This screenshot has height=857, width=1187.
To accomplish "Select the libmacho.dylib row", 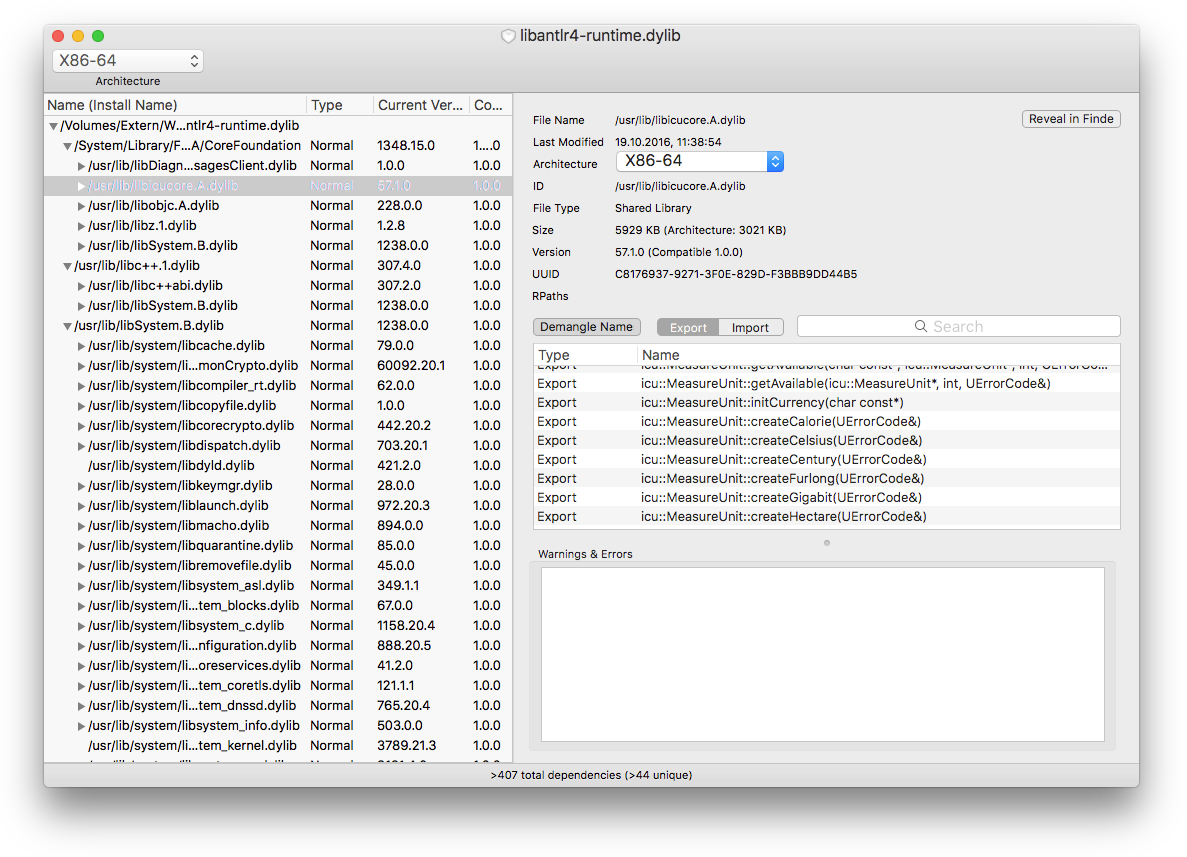I will pyautogui.click(x=279, y=525).
